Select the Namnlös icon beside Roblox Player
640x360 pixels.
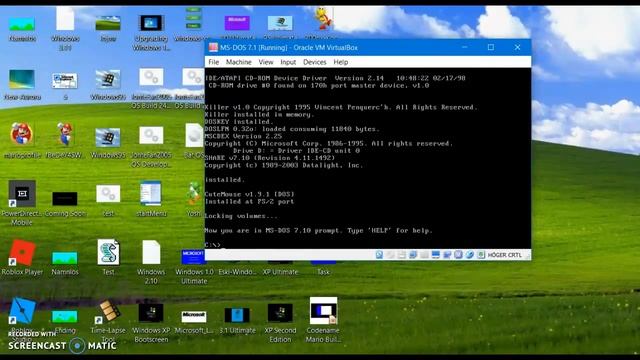65,263
